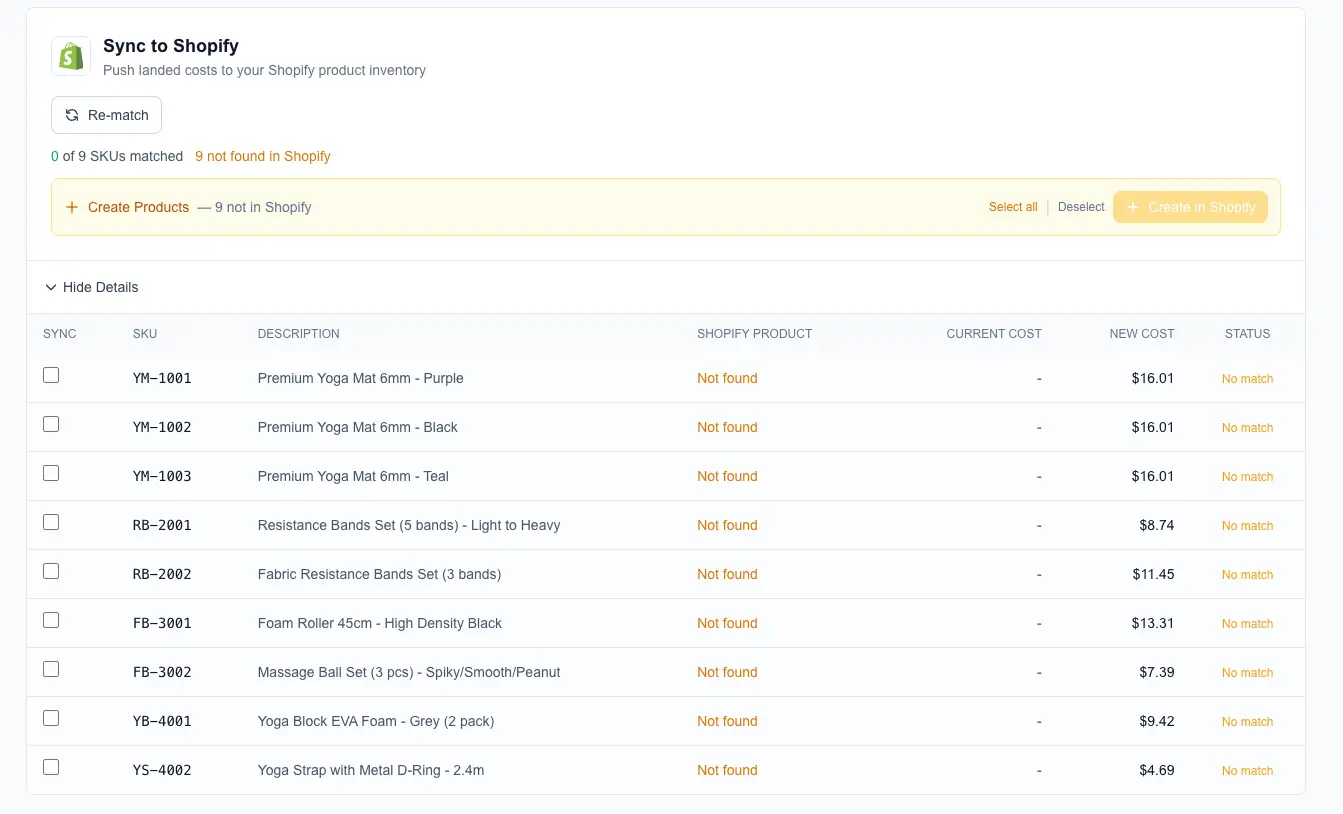This screenshot has width=1343, height=814.
Task: Click the Hide Details label
Action: coord(100,287)
